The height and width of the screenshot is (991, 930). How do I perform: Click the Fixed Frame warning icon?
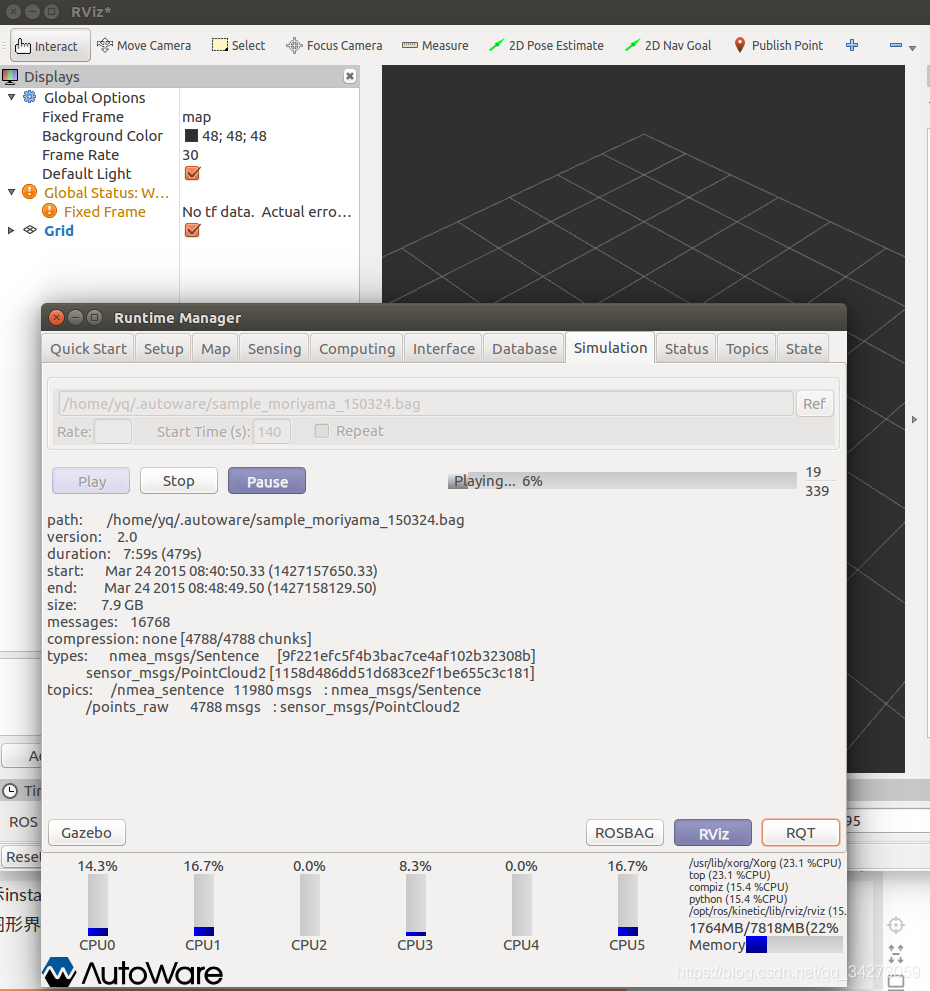point(49,211)
